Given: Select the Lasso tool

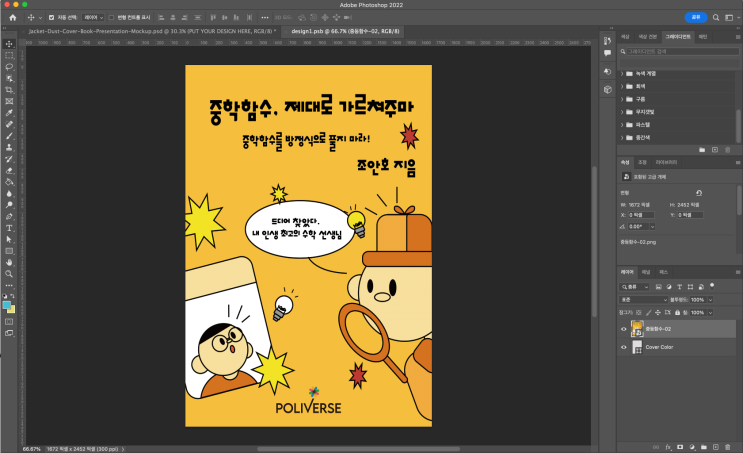Looking at the screenshot, I should (x=9, y=67).
